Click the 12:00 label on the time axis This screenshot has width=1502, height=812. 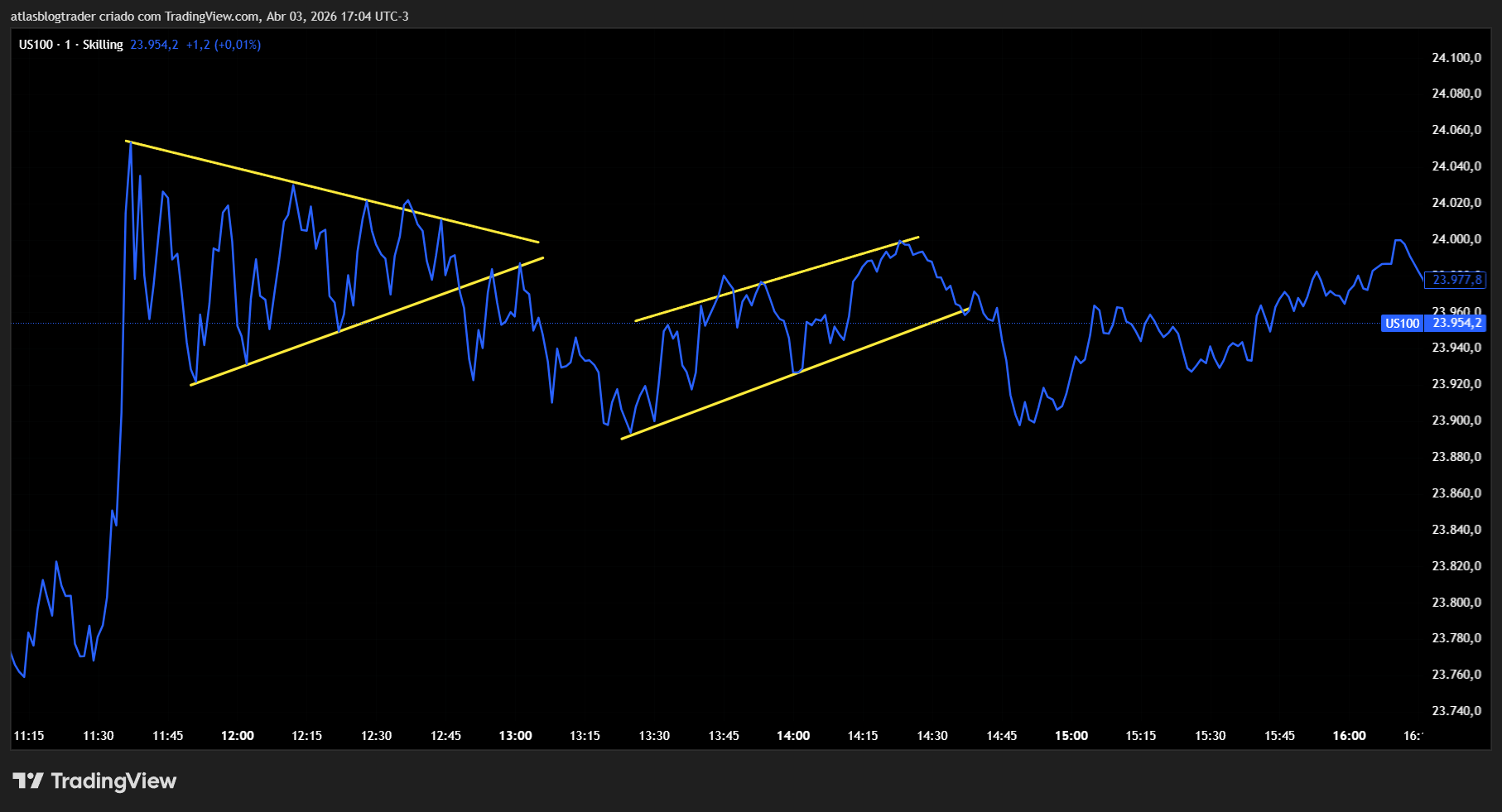[238, 736]
